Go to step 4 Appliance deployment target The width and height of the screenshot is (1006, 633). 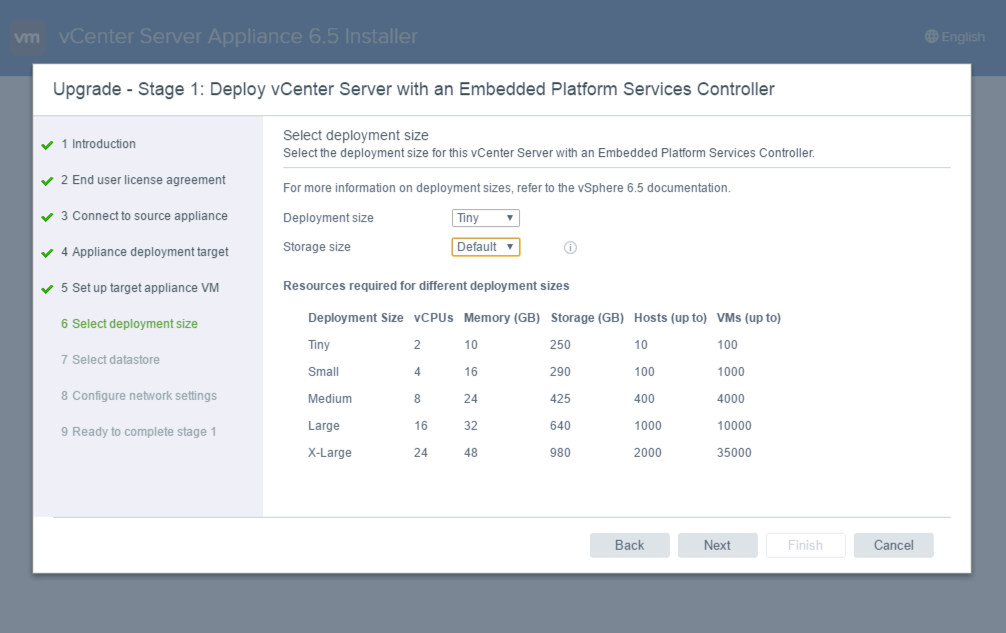pos(144,251)
